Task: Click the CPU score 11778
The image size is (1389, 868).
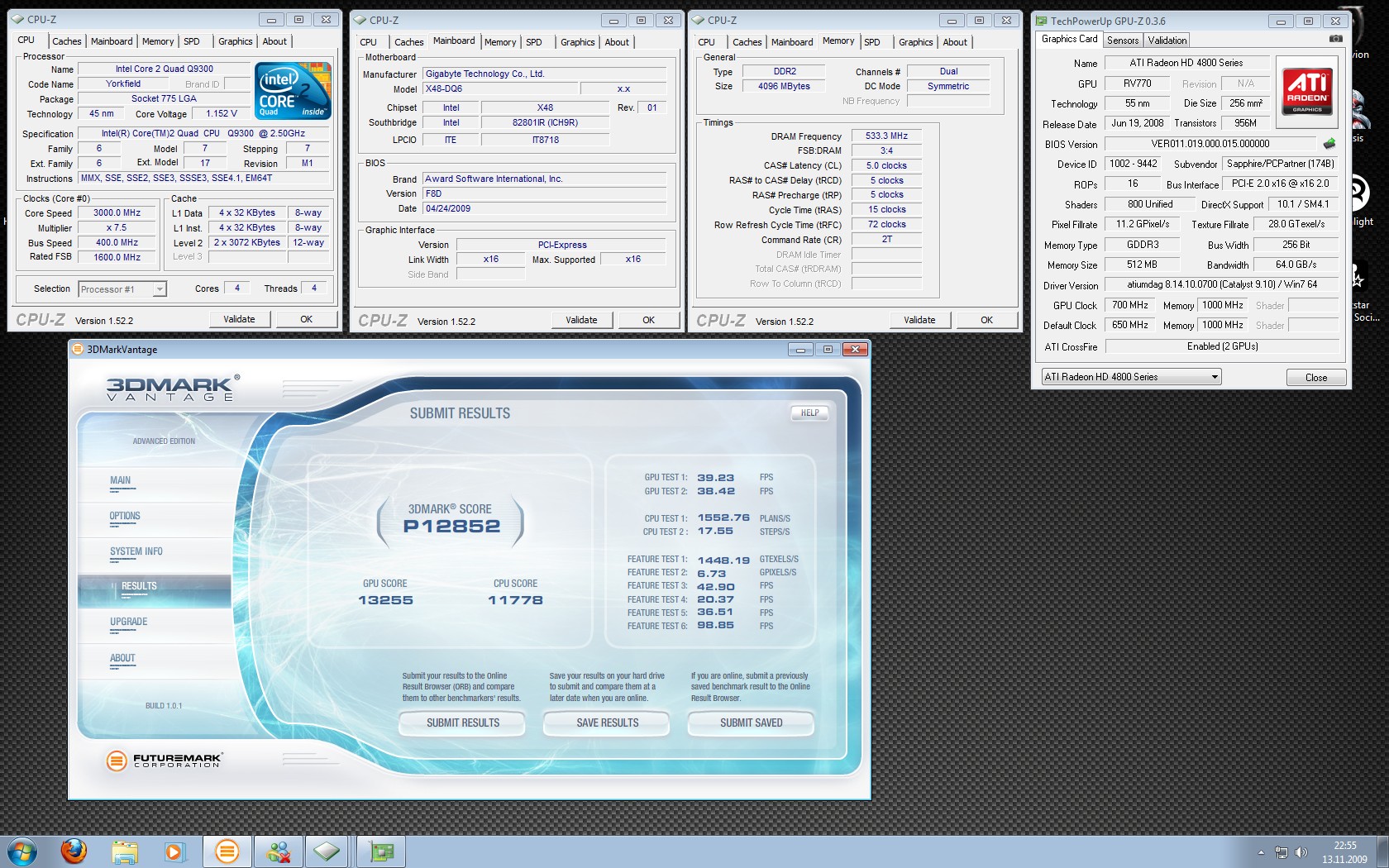Action: 515,600
